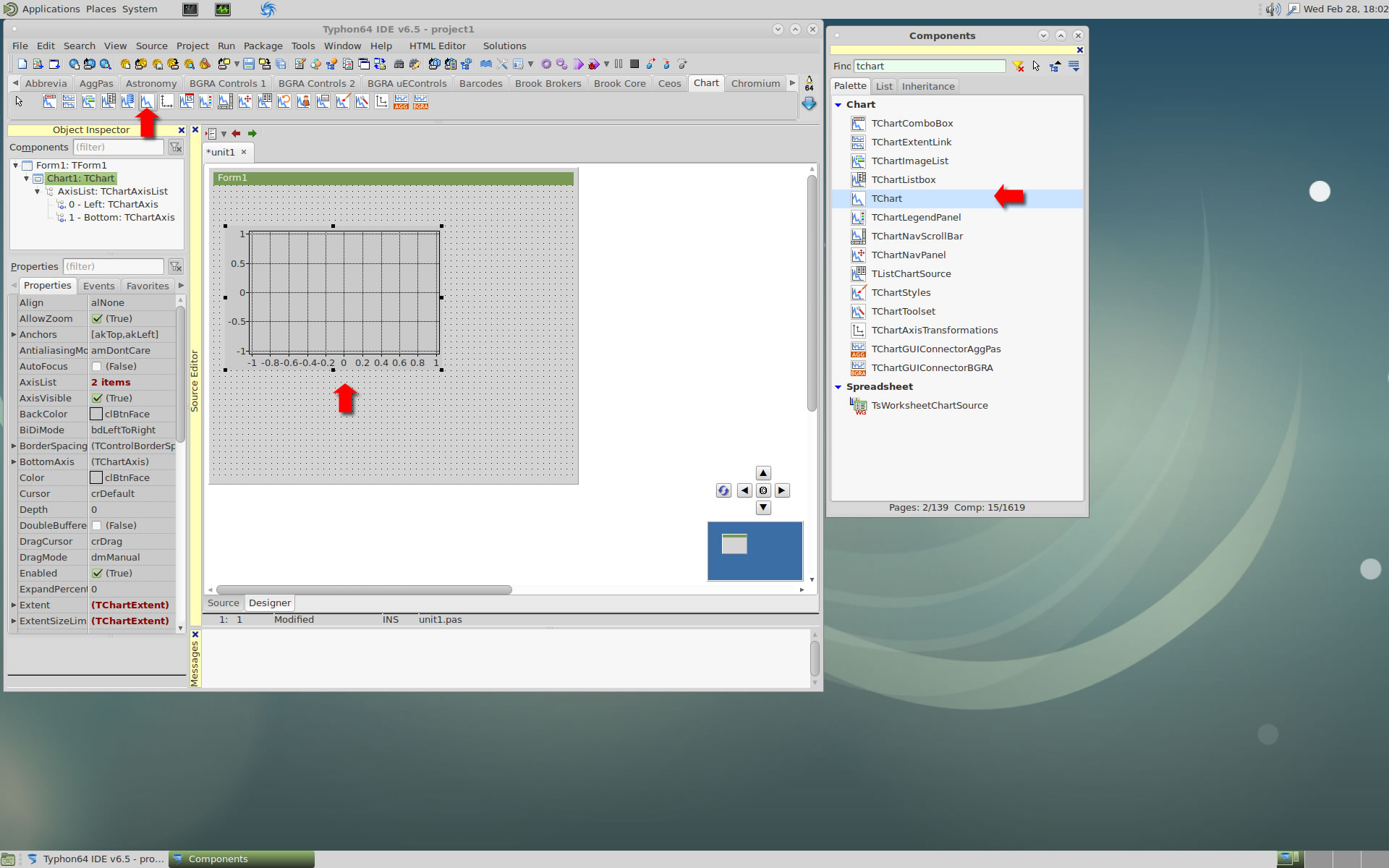Switch to the Inheritance tab in Components
Viewport: 1389px width, 868px height.
[928, 87]
